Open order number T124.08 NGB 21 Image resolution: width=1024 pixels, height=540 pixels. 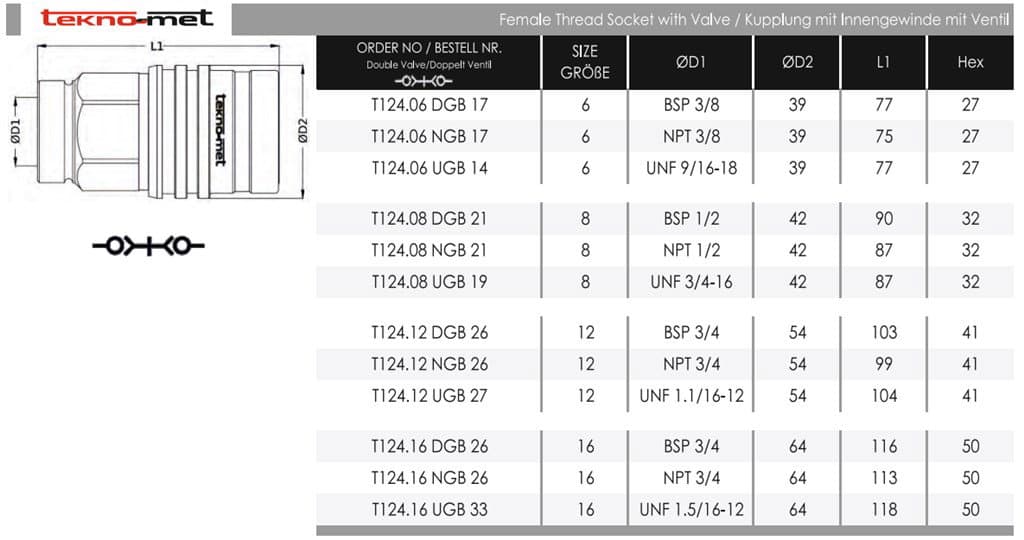tap(429, 250)
